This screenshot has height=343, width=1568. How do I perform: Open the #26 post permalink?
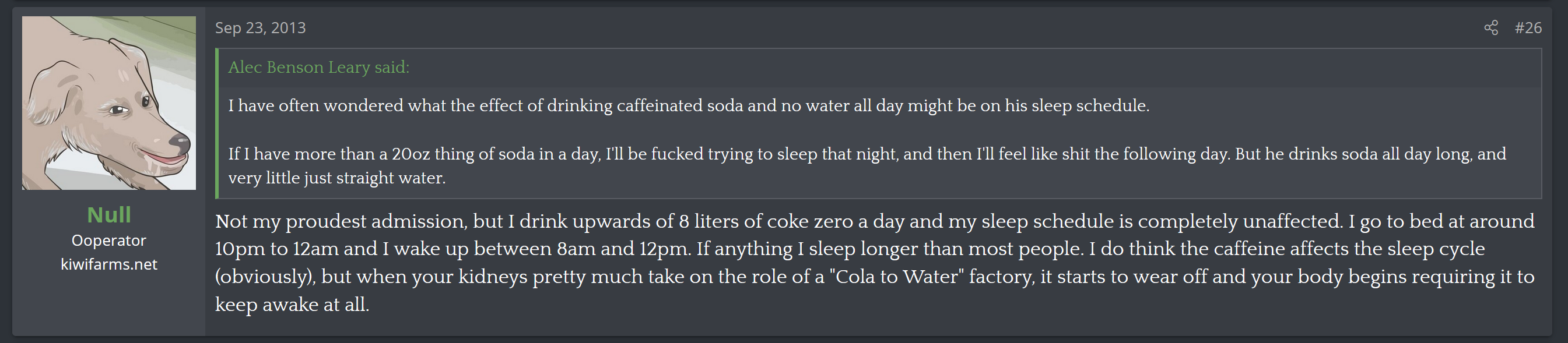1528,28
